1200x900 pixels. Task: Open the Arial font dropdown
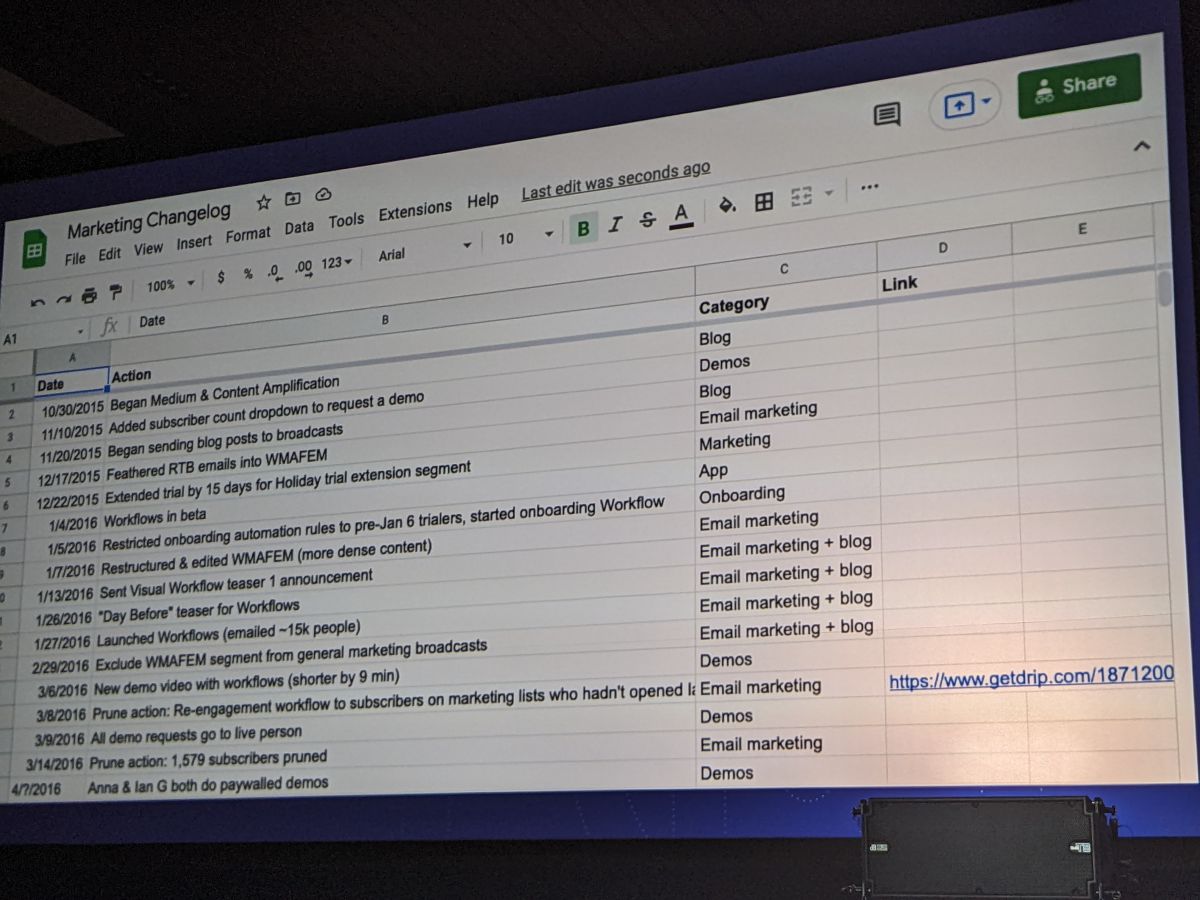pos(424,251)
